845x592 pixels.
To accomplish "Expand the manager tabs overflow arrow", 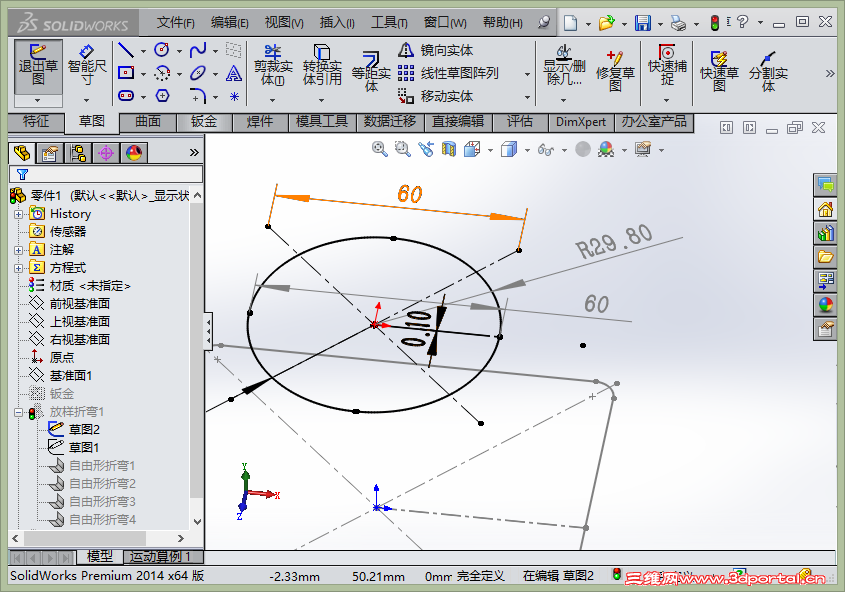I will (194, 153).
